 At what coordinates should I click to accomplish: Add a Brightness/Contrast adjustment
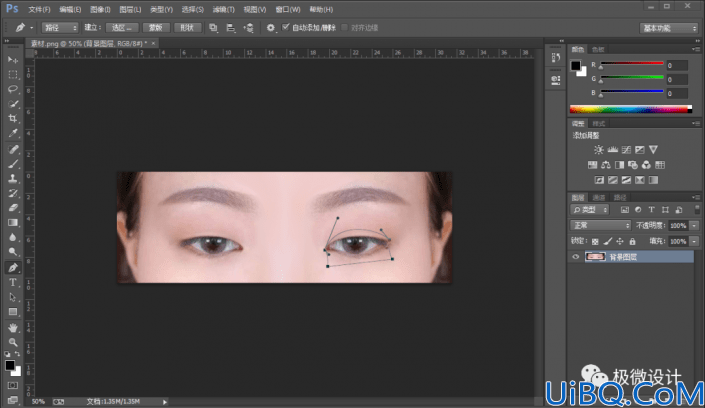pyautogui.click(x=598, y=150)
